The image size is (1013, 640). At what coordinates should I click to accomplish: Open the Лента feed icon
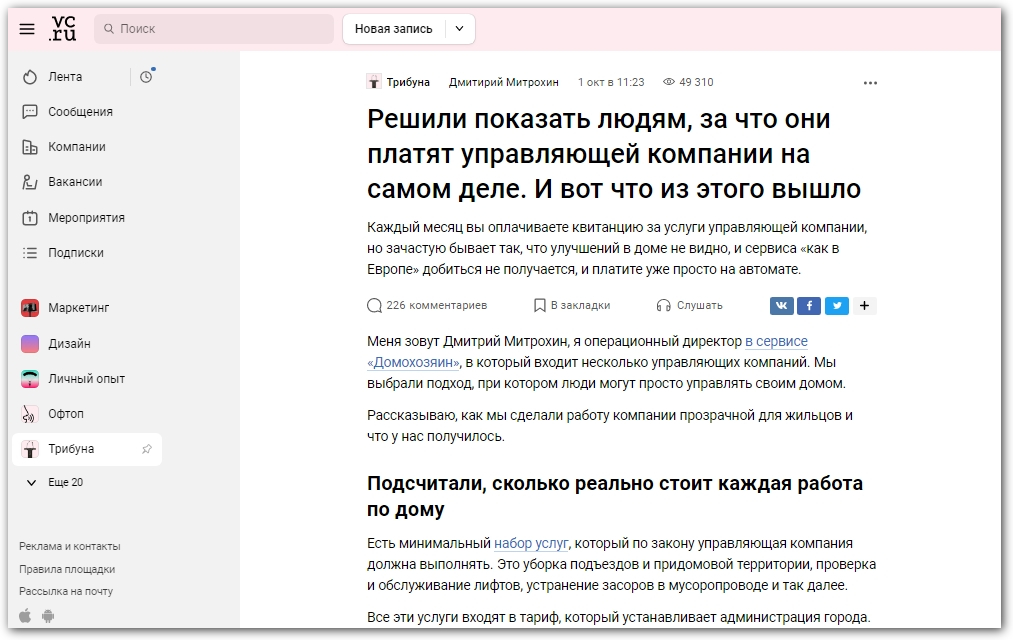30,77
